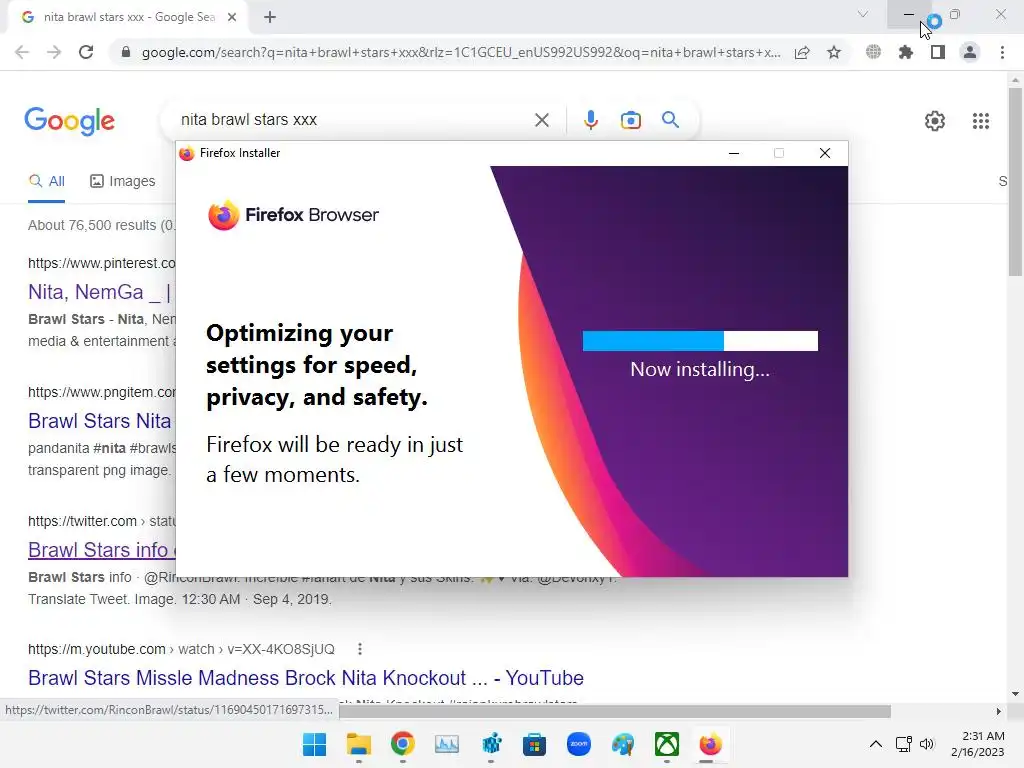Select the All results tab
Screen dimensions: 1024x768
pos(46,181)
